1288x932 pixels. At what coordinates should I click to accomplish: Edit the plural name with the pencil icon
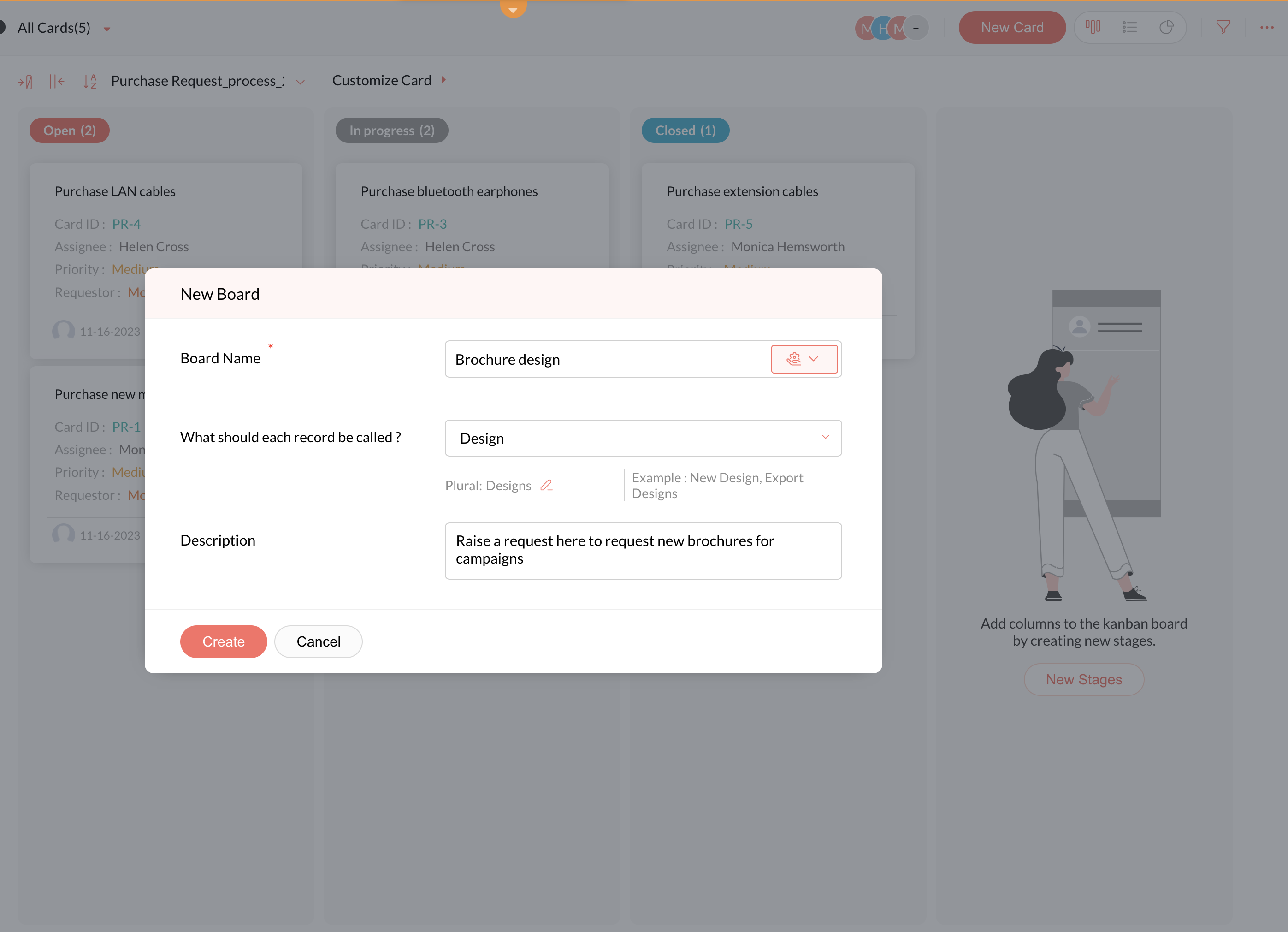tap(546, 486)
